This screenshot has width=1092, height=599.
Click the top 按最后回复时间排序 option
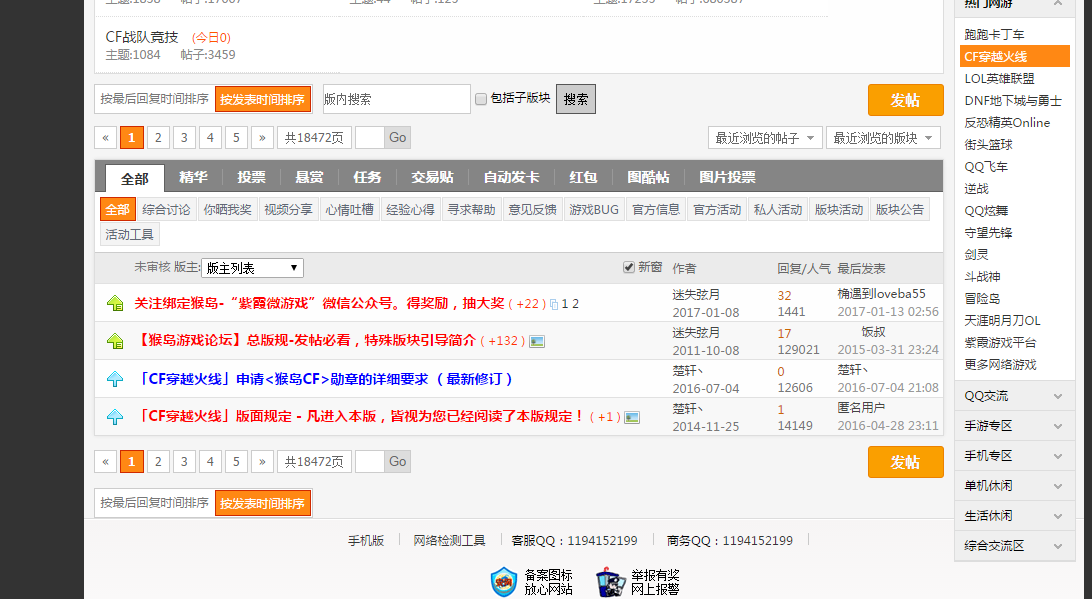[x=155, y=99]
